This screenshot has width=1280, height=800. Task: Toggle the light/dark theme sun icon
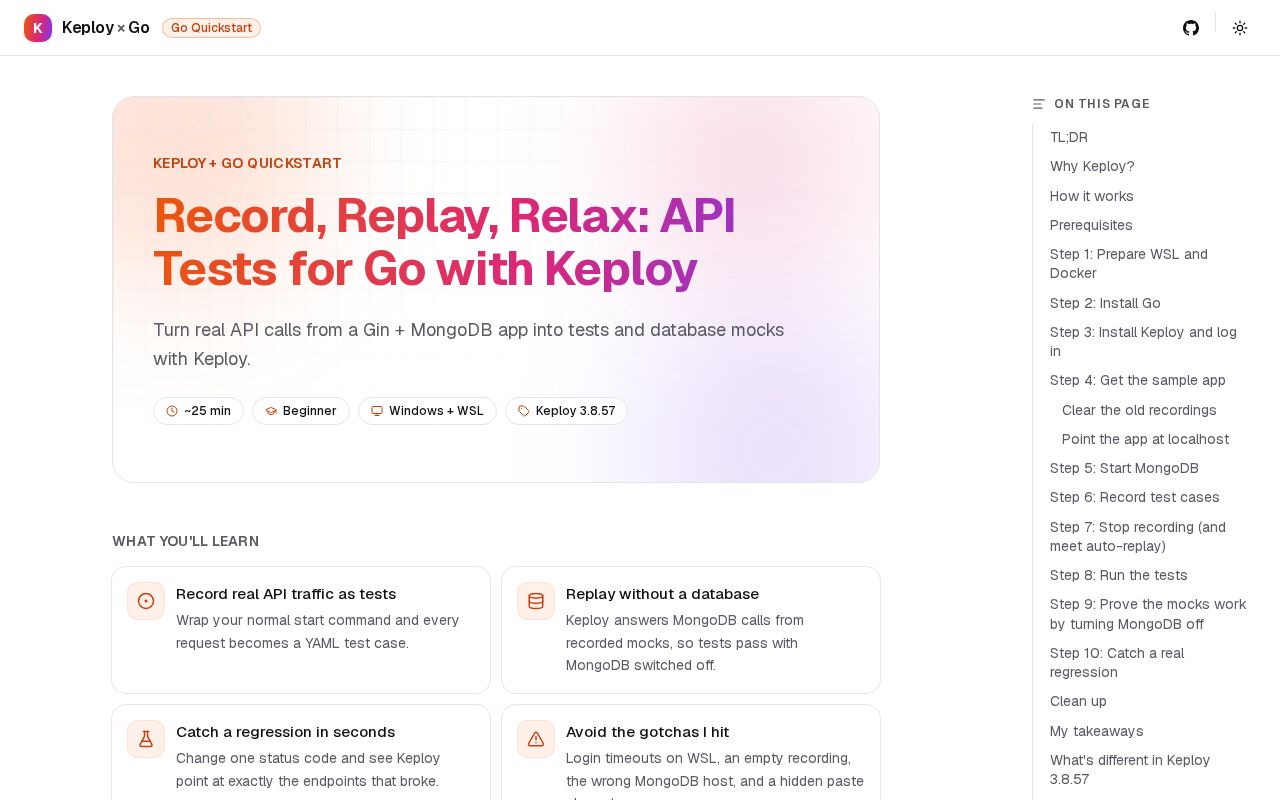[1240, 28]
